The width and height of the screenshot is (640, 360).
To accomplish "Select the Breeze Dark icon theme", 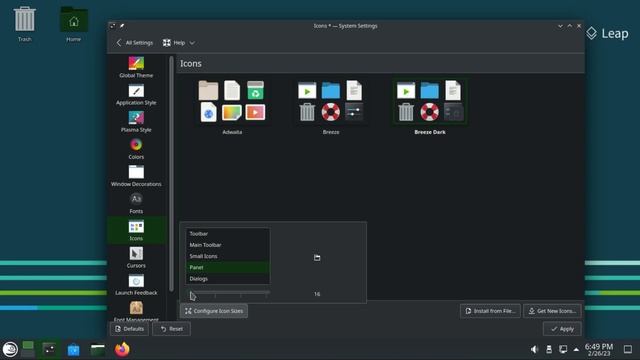I will pyautogui.click(x=430, y=107).
